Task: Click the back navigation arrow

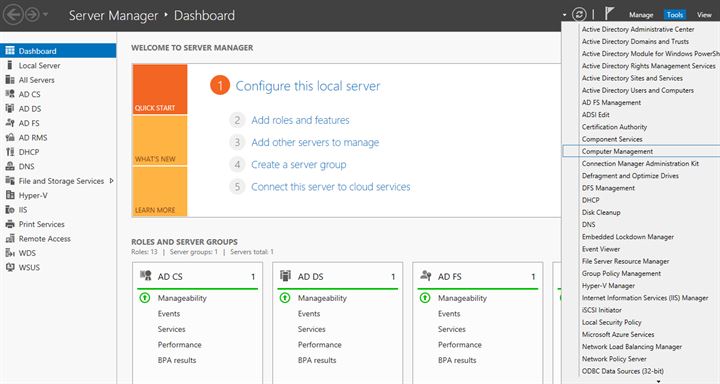Action: coord(13,15)
